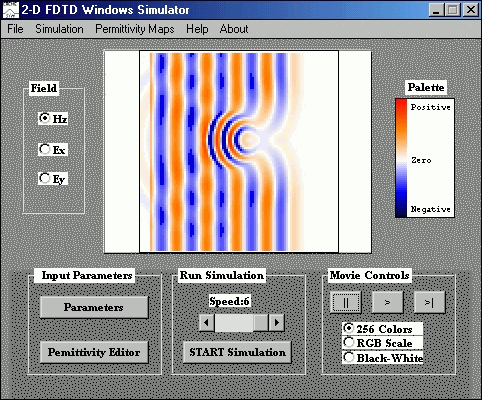Image resolution: width=482 pixels, height=400 pixels.
Task: Click the right arrow of Speed scrollbar
Action: [276, 323]
